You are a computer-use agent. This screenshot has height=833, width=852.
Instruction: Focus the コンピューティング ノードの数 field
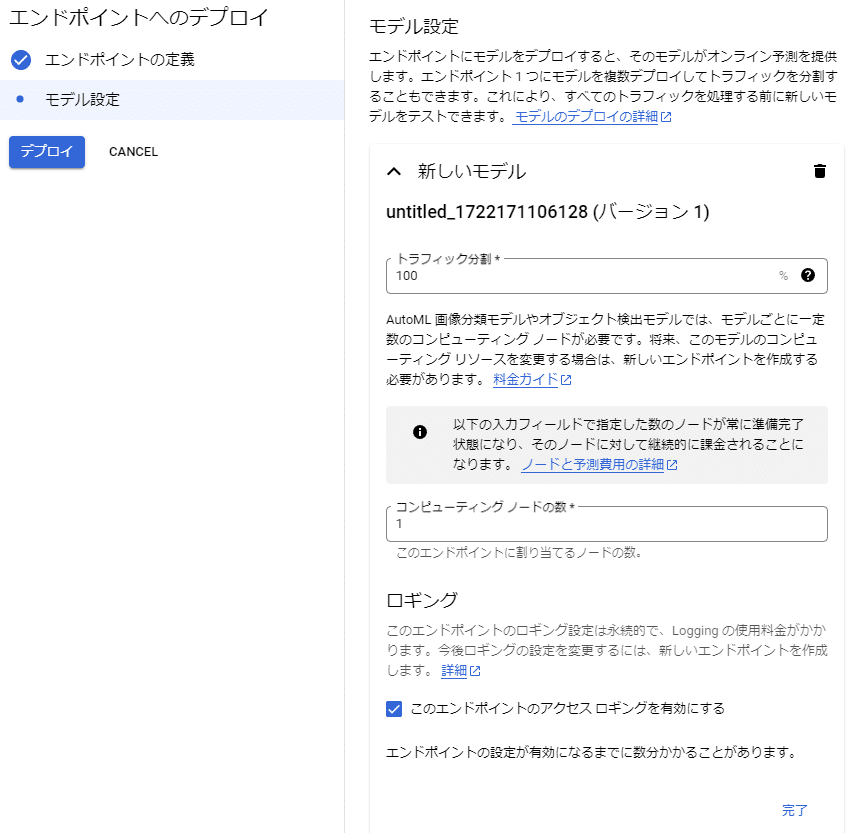point(606,524)
